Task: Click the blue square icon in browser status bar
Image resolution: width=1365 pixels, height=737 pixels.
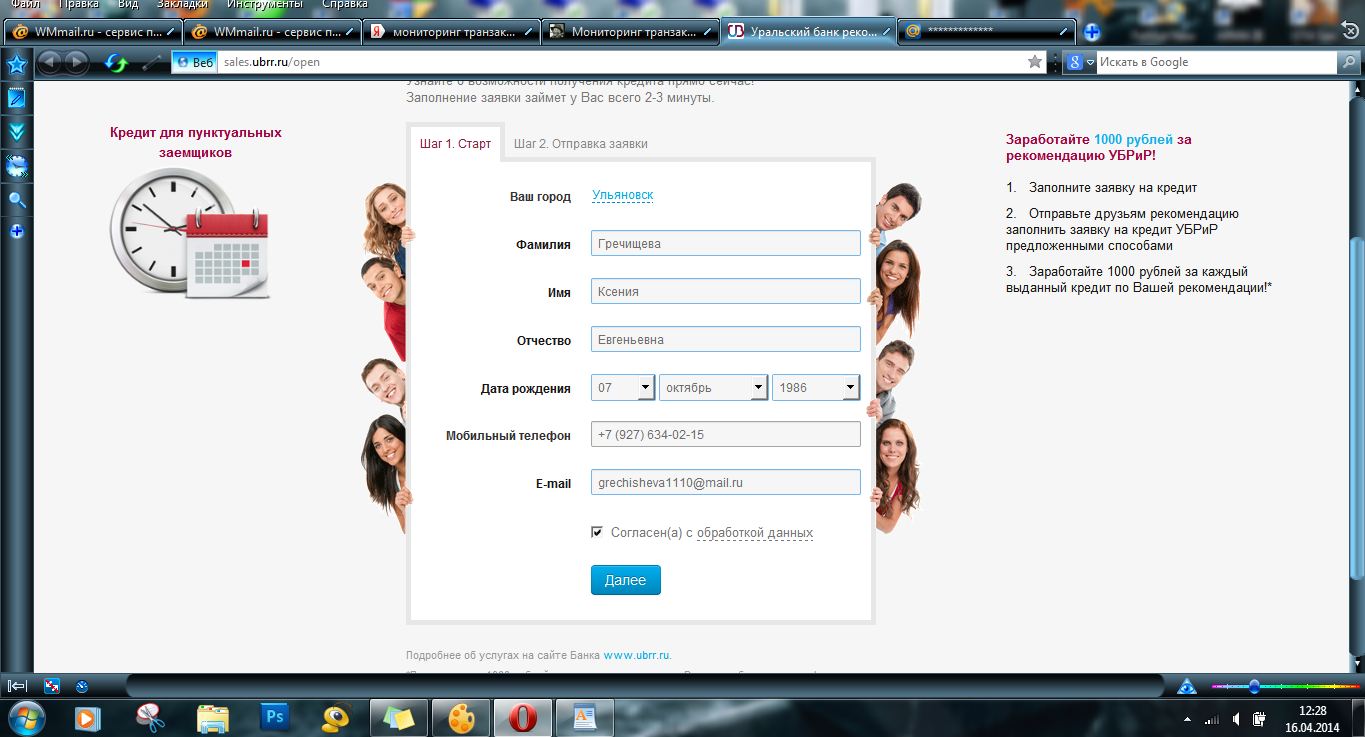Action: [52, 686]
